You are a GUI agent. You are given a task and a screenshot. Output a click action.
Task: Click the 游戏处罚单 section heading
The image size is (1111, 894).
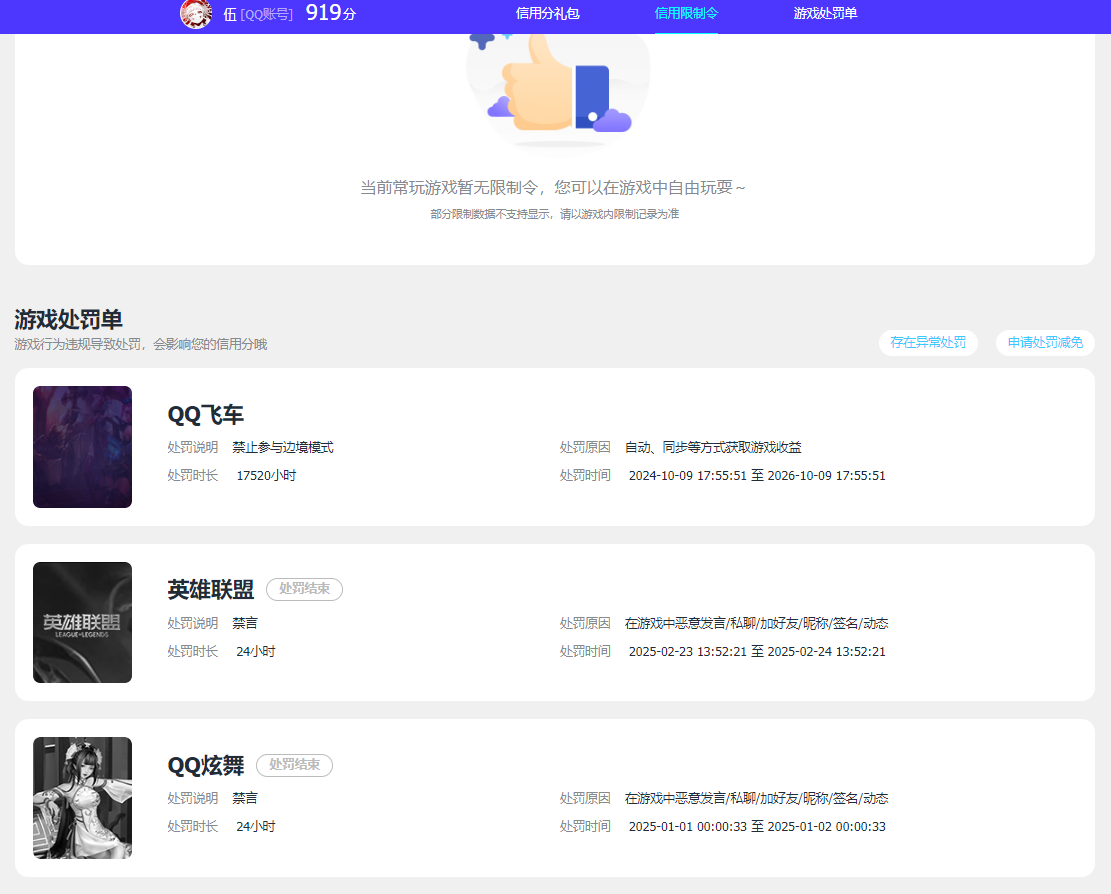[x=68, y=319]
